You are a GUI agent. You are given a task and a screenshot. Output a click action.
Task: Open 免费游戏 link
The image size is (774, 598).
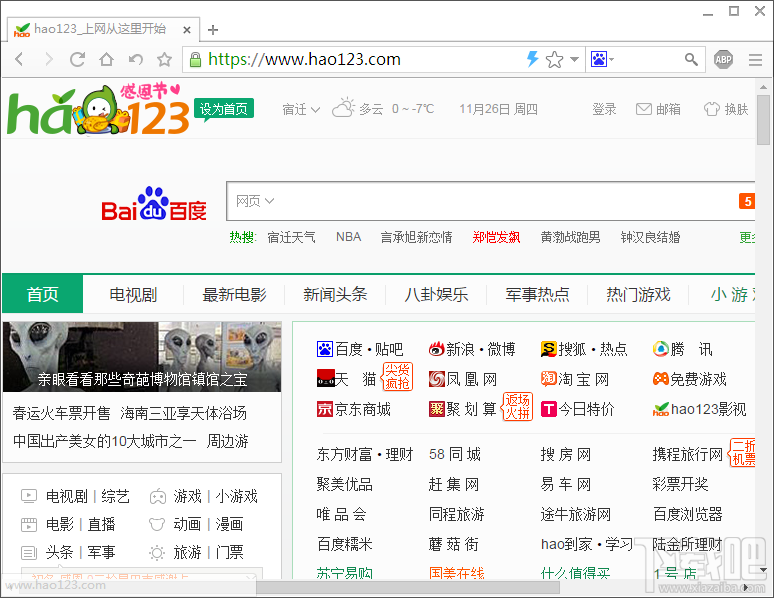pos(690,379)
